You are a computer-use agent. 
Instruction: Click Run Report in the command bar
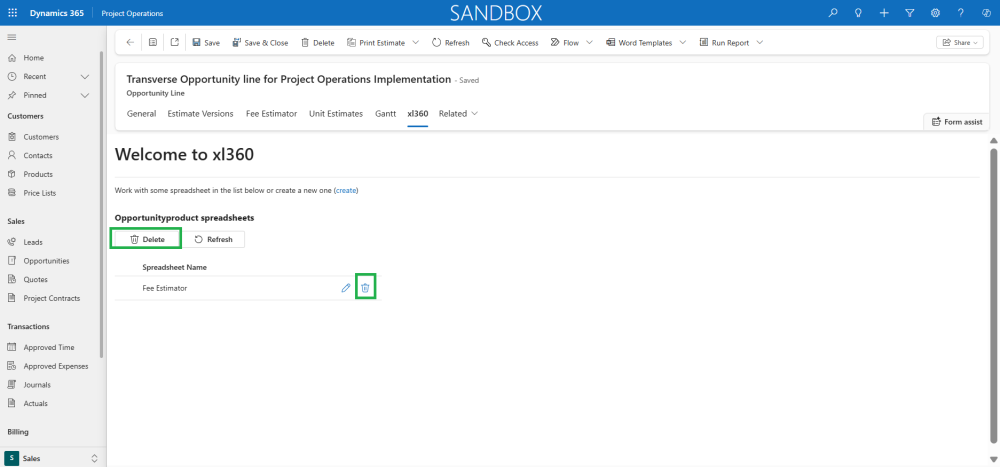tap(724, 43)
